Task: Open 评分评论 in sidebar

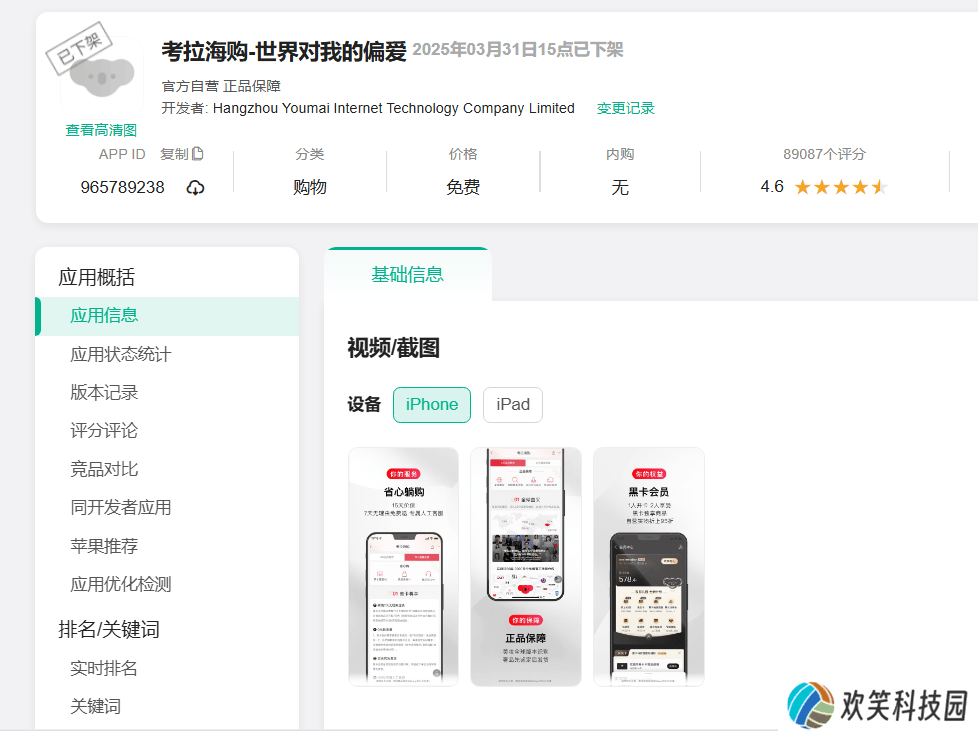Action: [104, 430]
